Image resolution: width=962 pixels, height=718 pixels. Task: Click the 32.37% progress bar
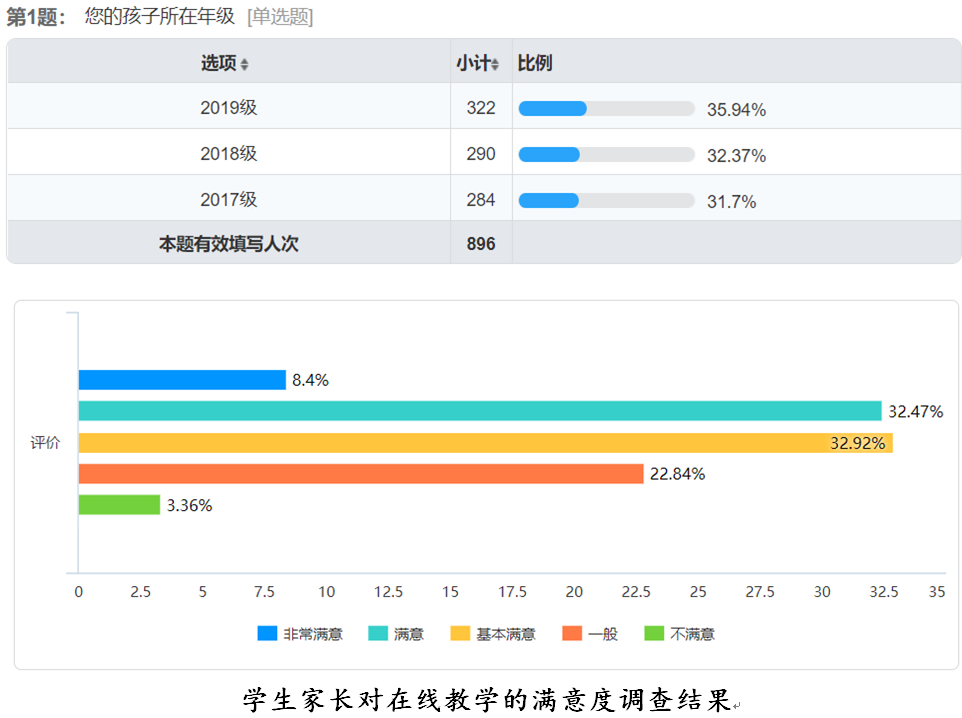pyautogui.click(x=606, y=155)
